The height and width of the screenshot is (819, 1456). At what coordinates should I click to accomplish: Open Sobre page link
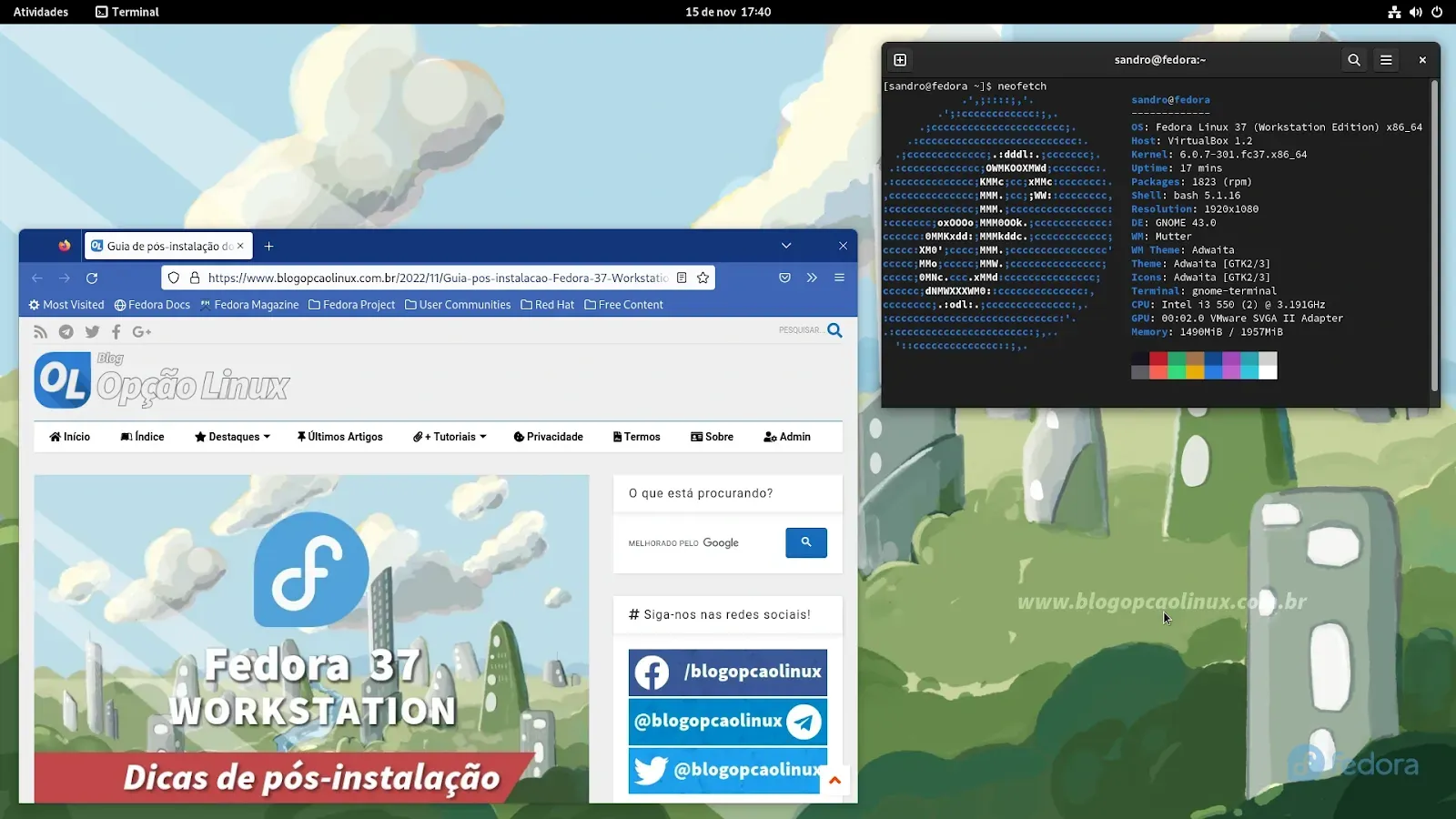(712, 437)
